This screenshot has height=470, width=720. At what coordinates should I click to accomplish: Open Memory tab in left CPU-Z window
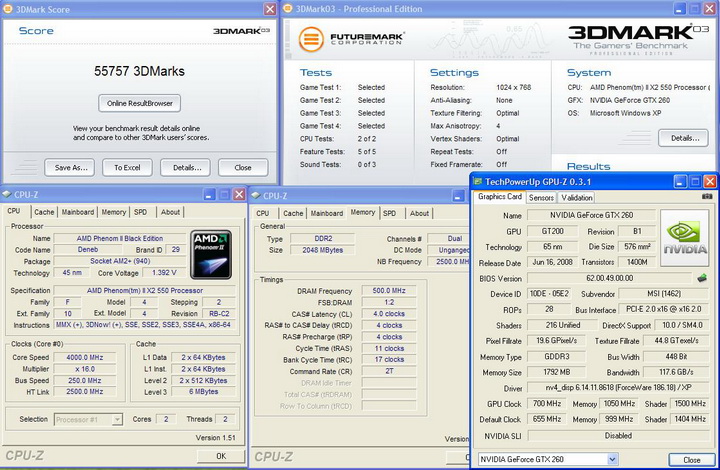113,212
